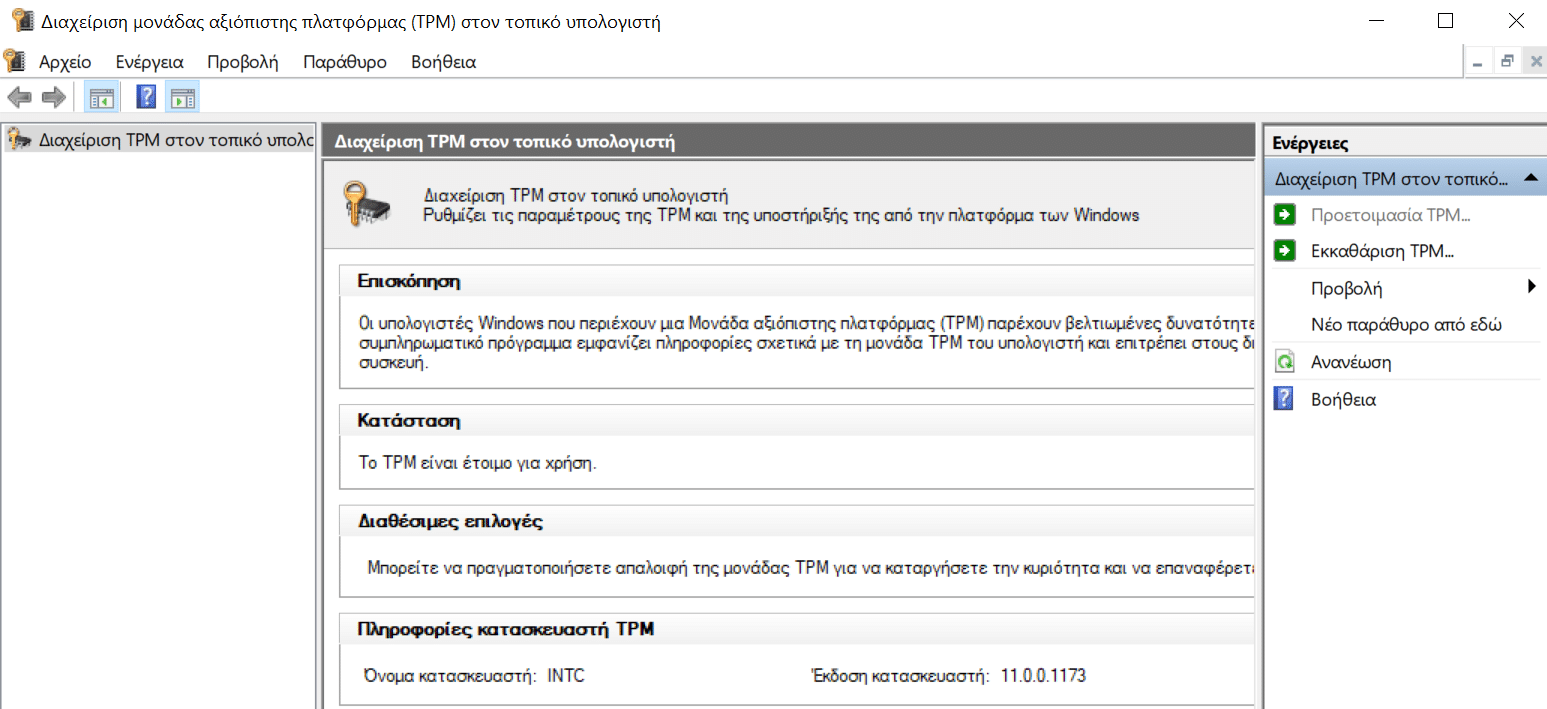Collapse the Διαχείριση TPM actions section arrow
Viewport: 1547px width, 709px height.
[x=1530, y=178]
